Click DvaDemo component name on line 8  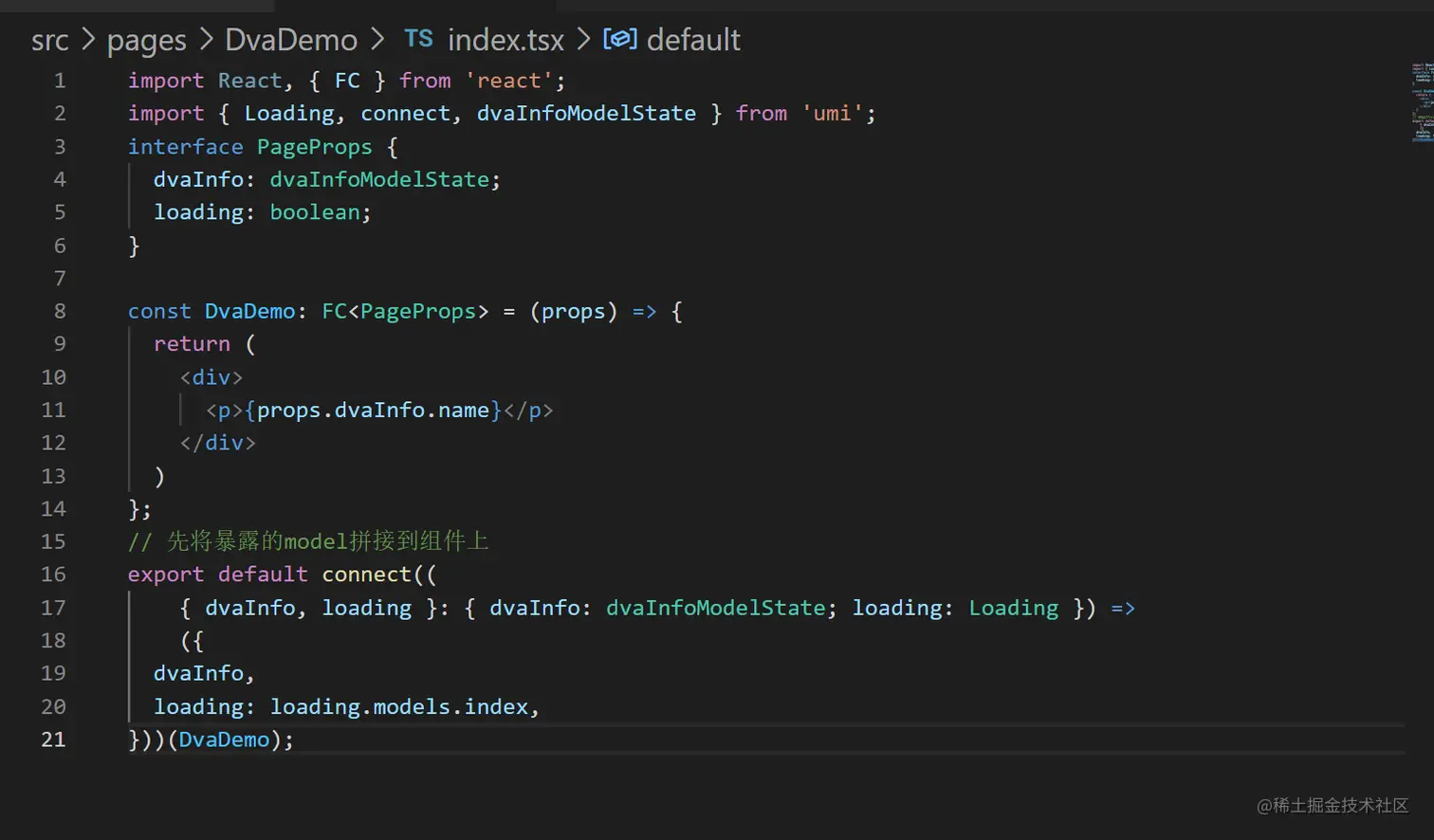coord(250,311)
